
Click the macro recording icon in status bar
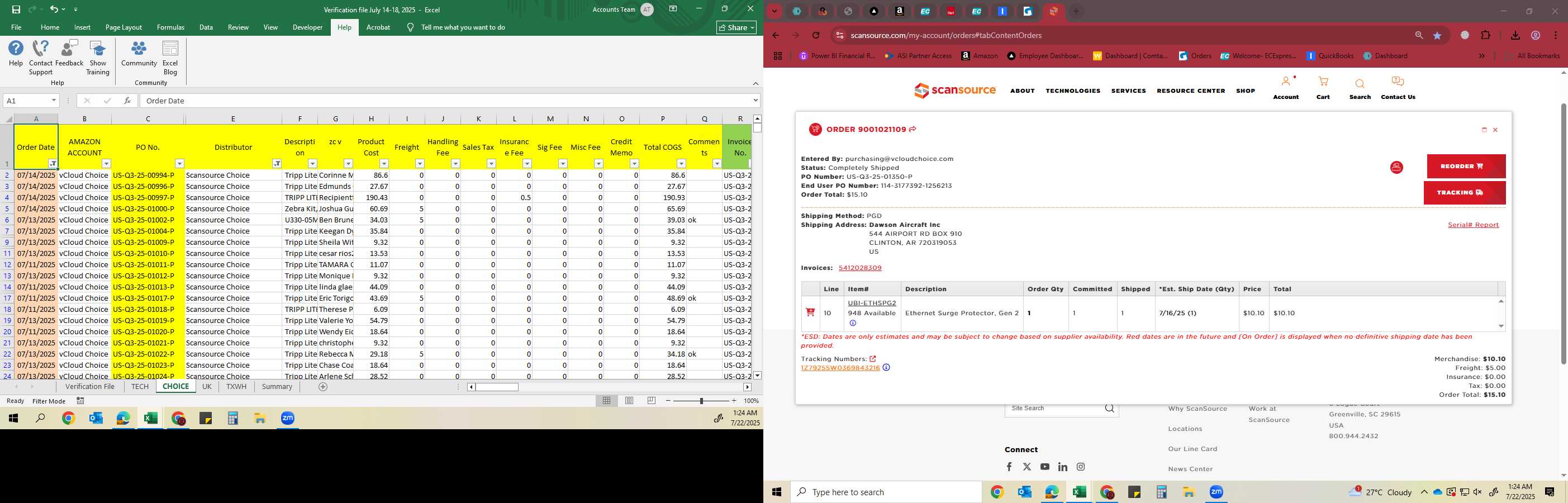pyautogui.click(x=80, y=401)
